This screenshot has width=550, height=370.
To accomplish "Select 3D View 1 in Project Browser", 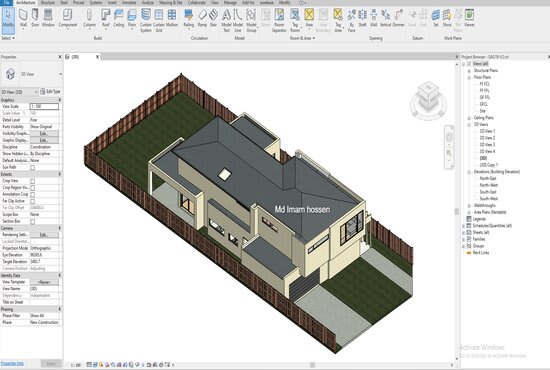I will pyautogui.click(x=487, y=131).
